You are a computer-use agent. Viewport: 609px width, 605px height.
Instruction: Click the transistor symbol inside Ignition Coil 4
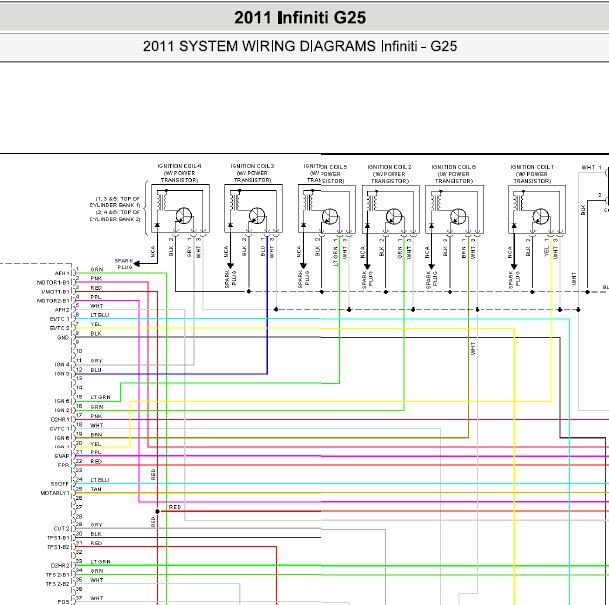click(x=183, y=216)
